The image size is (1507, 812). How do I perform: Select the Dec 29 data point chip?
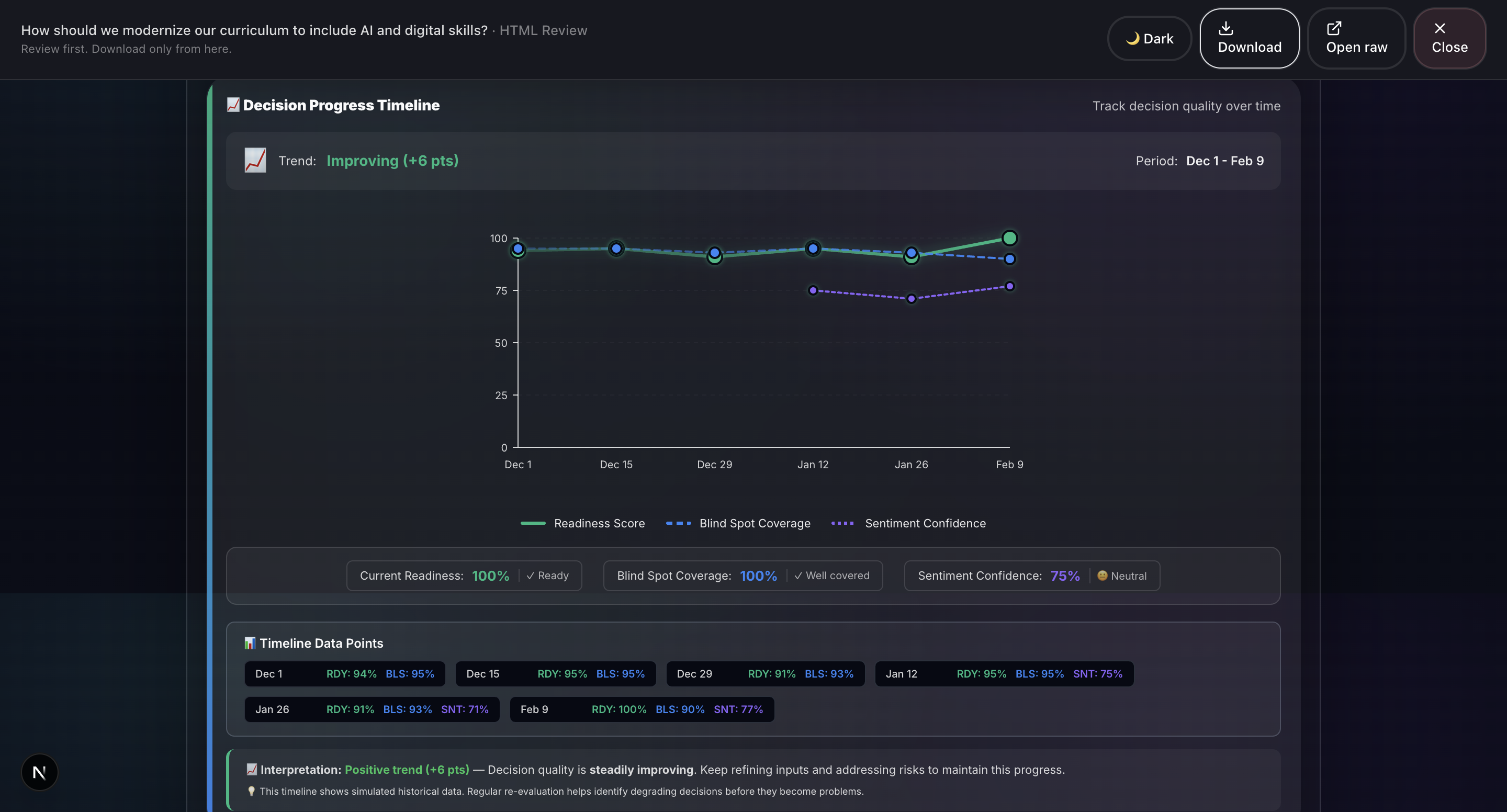(764, 674)
